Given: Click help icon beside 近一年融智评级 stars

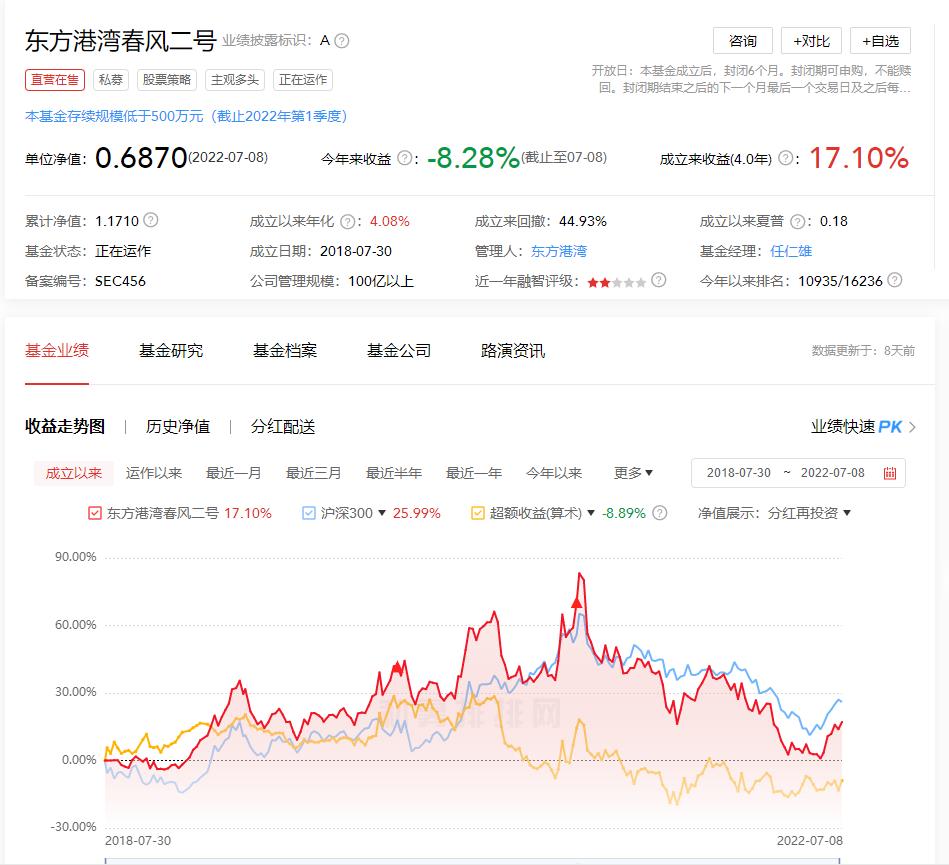Looking at the screenshot, I should click(658, 280).
